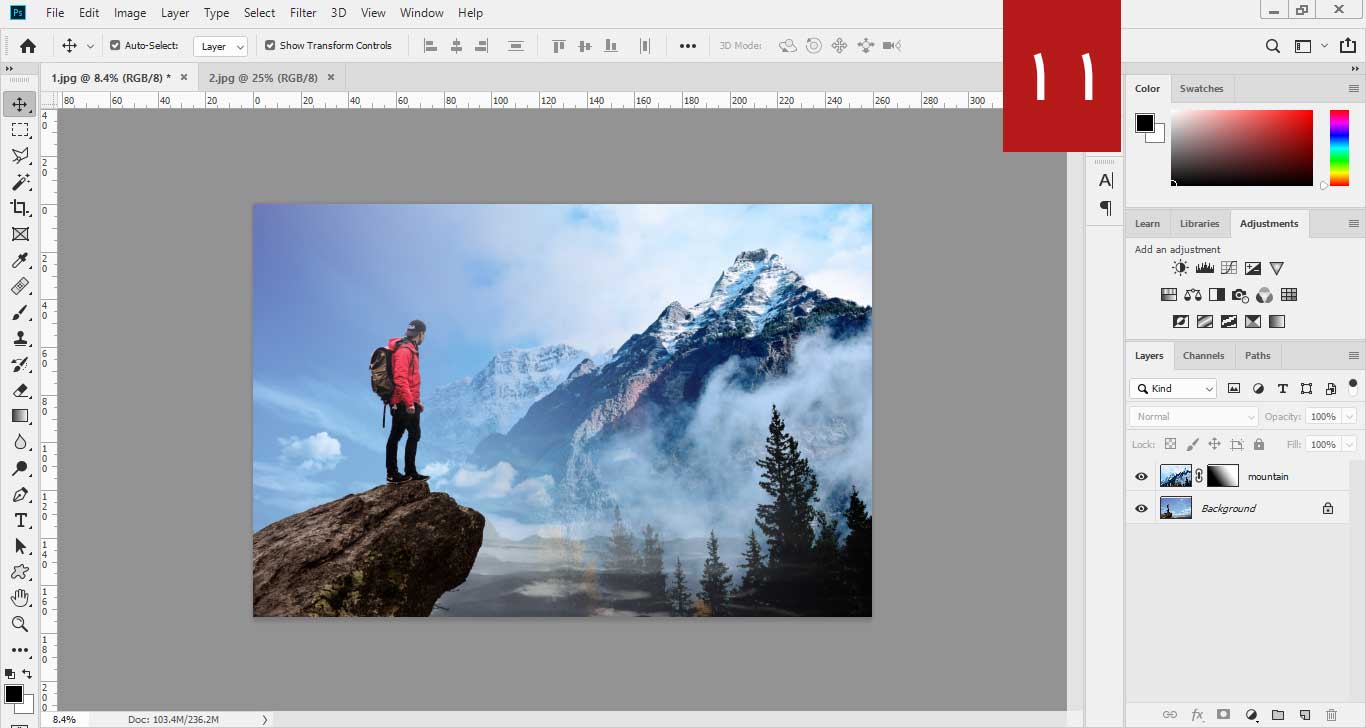
Task: Select the Hand tool
Action: (19, 598)
